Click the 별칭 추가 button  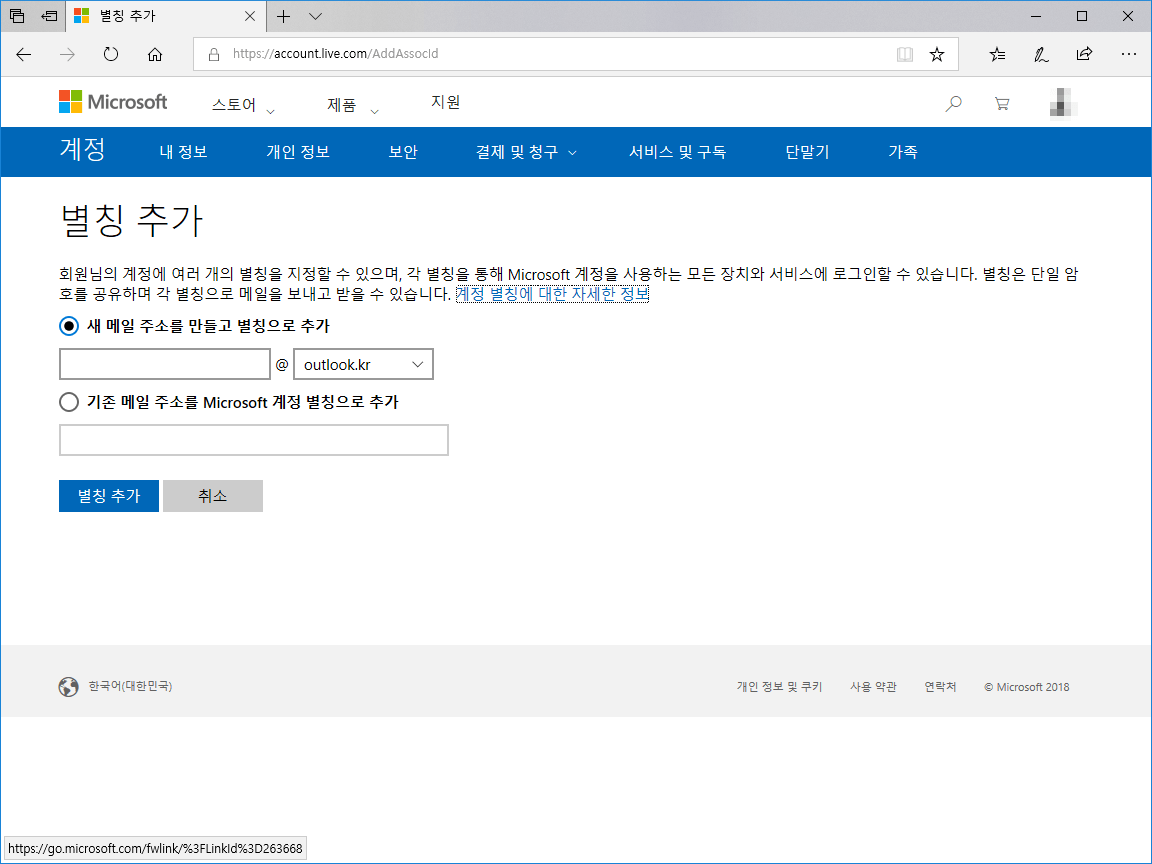click(109, 496)
